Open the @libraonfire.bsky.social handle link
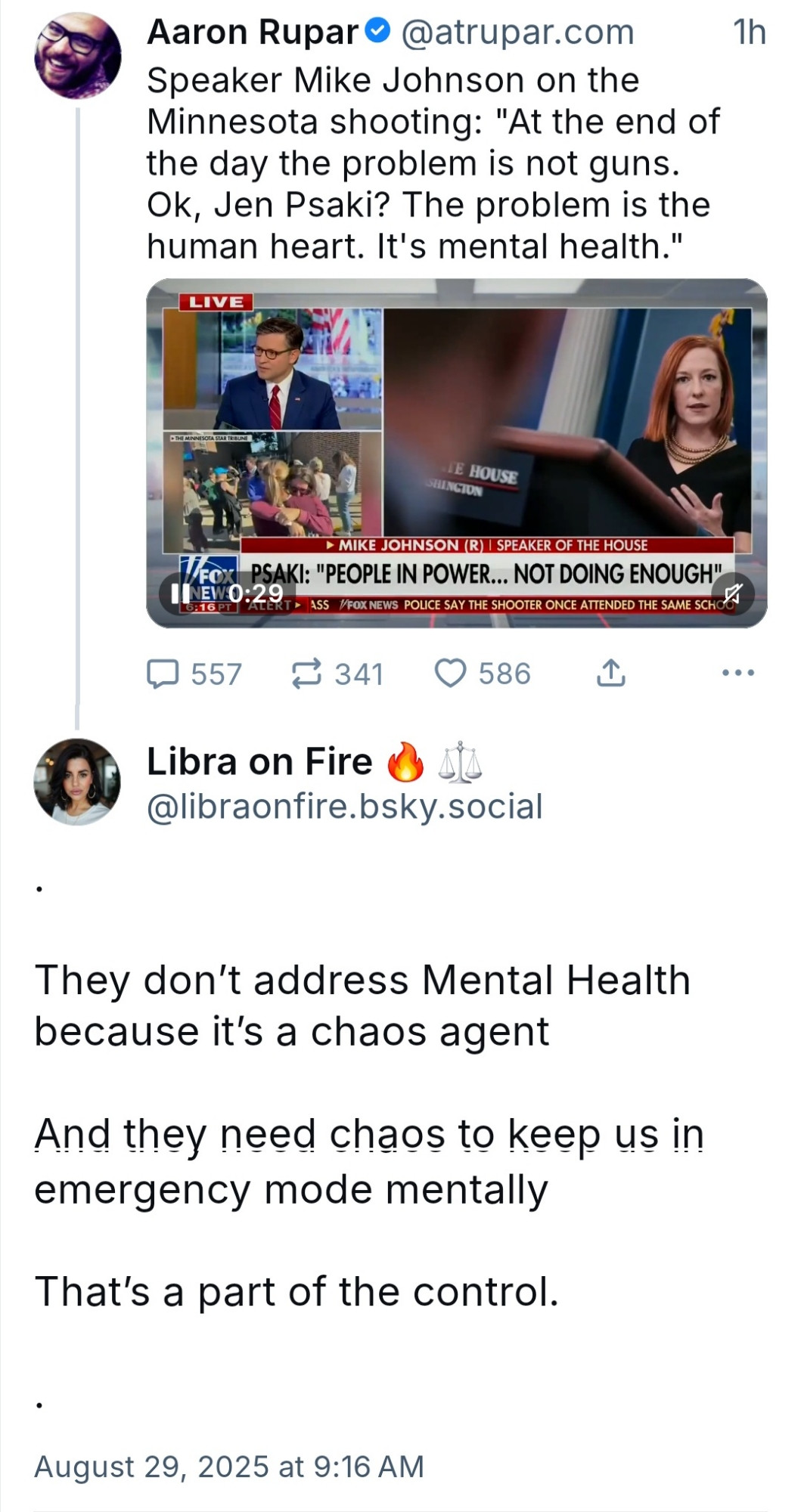This screenshot has width=801, height=1512. [345, 807]
